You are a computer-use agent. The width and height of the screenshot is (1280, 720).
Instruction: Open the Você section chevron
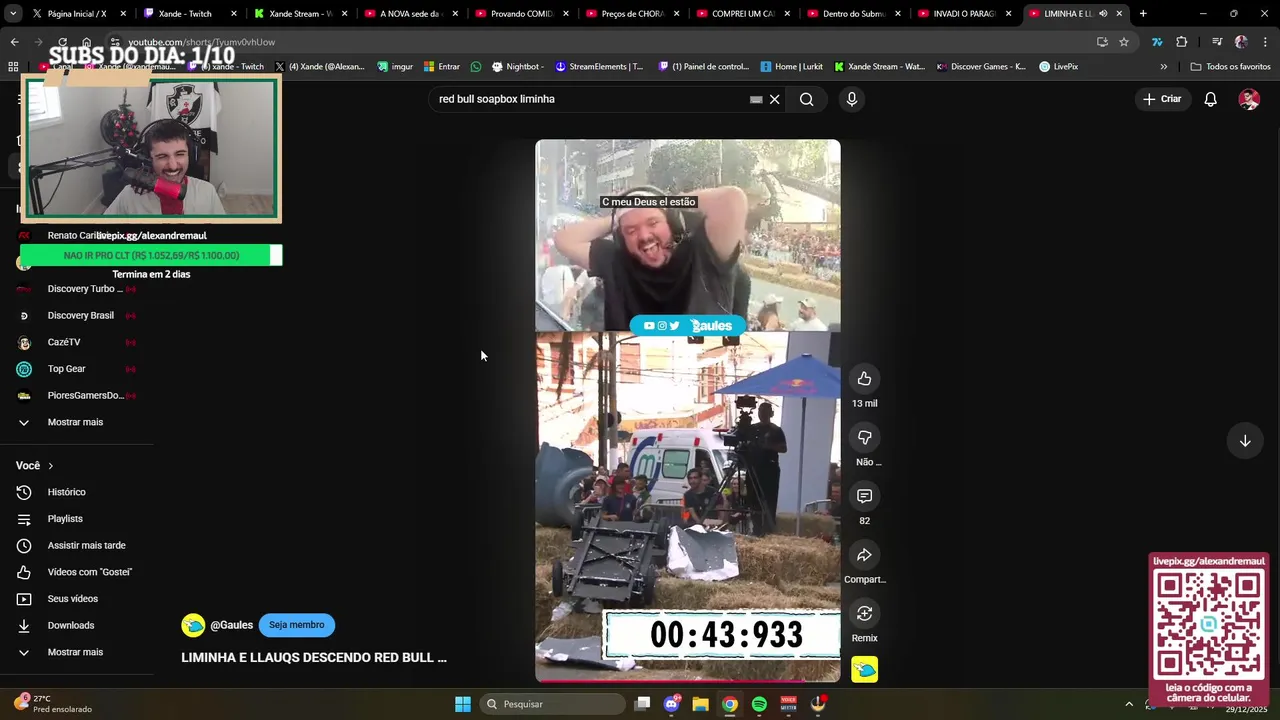pyautogui.click(x=51, y=466)
